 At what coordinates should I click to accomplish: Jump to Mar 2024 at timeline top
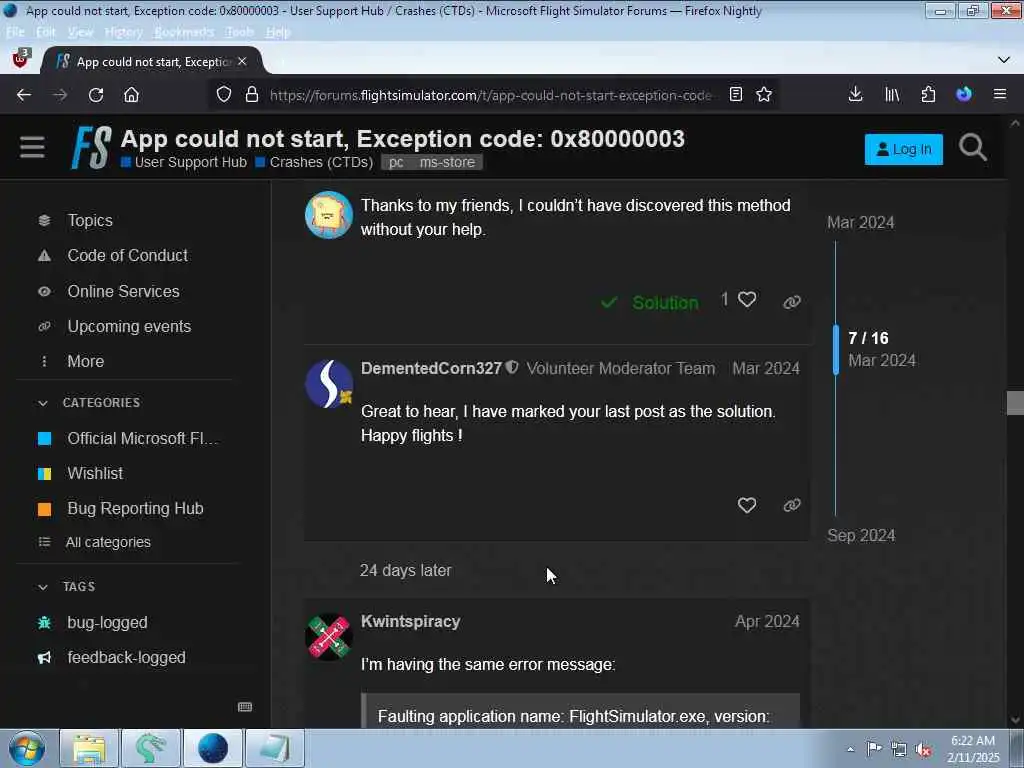[x=860, y=223]
